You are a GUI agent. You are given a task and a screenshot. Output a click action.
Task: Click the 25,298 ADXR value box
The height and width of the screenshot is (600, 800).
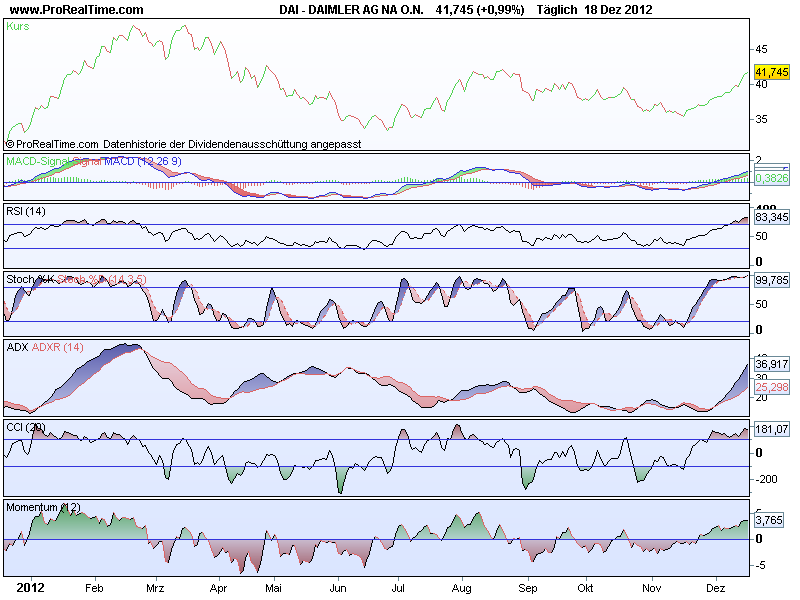(x=771, y=387)
